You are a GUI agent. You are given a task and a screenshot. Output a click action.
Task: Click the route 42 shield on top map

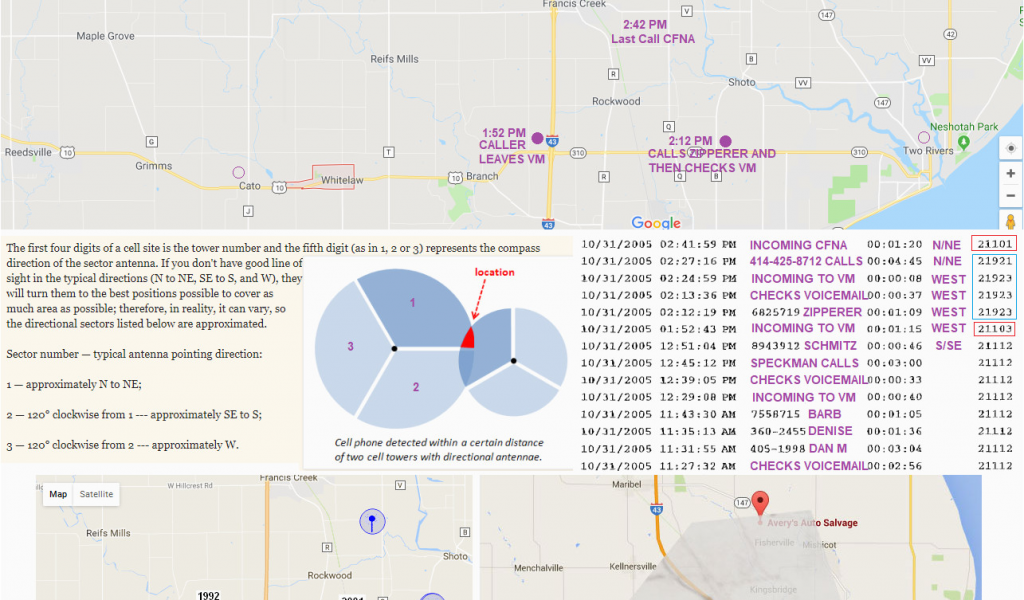coord(950,34)
